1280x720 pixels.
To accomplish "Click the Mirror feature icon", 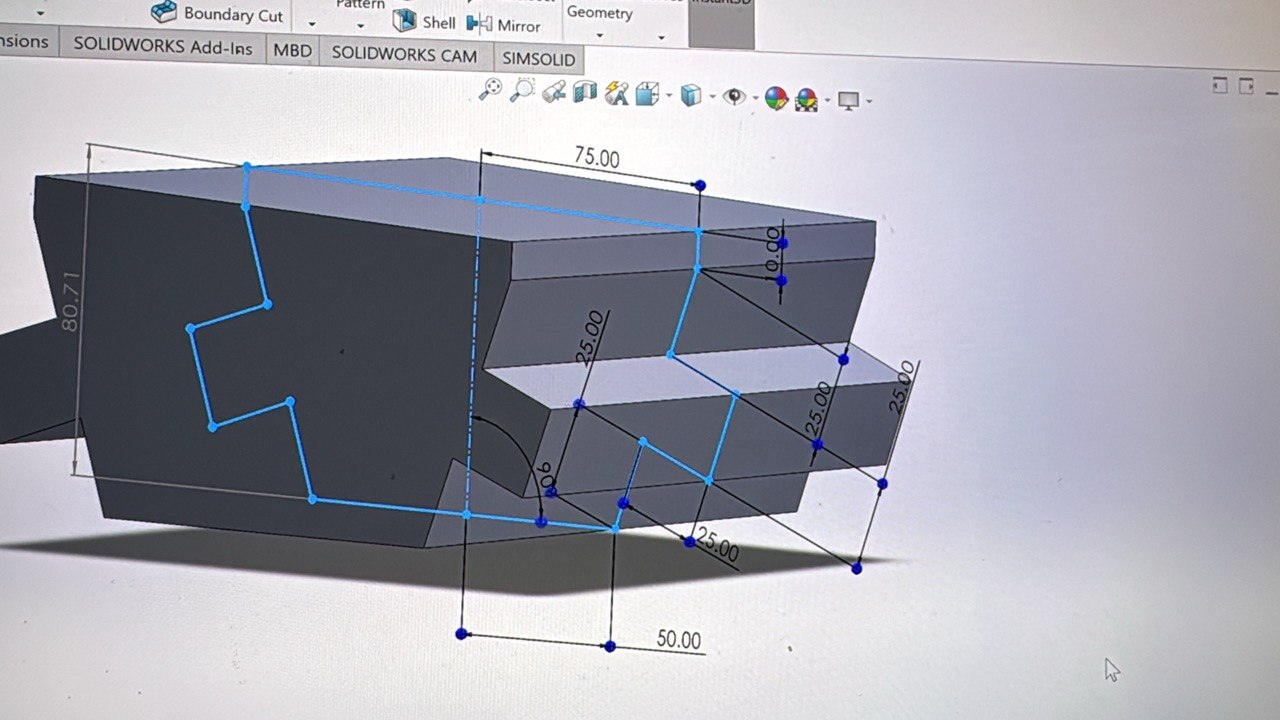I will (x=480, y=23).
